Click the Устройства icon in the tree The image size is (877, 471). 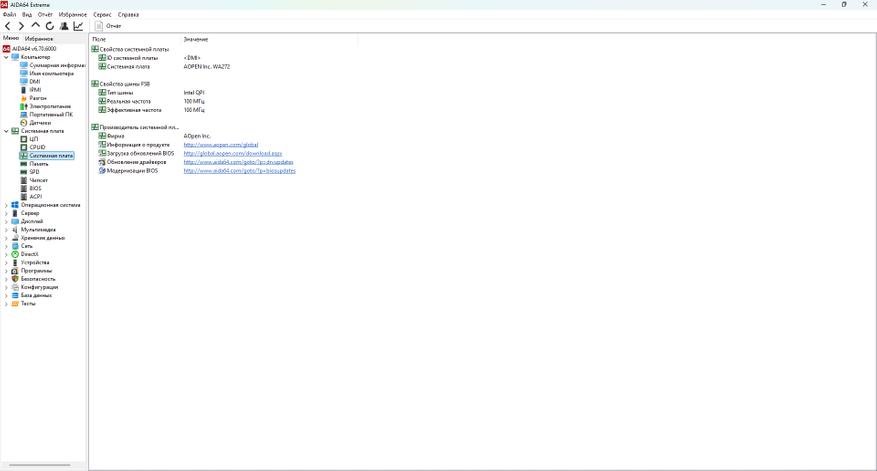(x=15, y=262)
